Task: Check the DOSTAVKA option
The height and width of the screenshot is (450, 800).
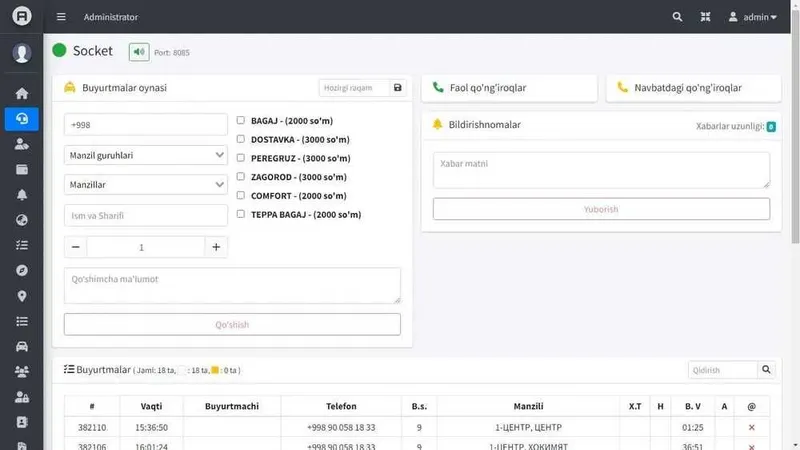Action: coord(240,139)
